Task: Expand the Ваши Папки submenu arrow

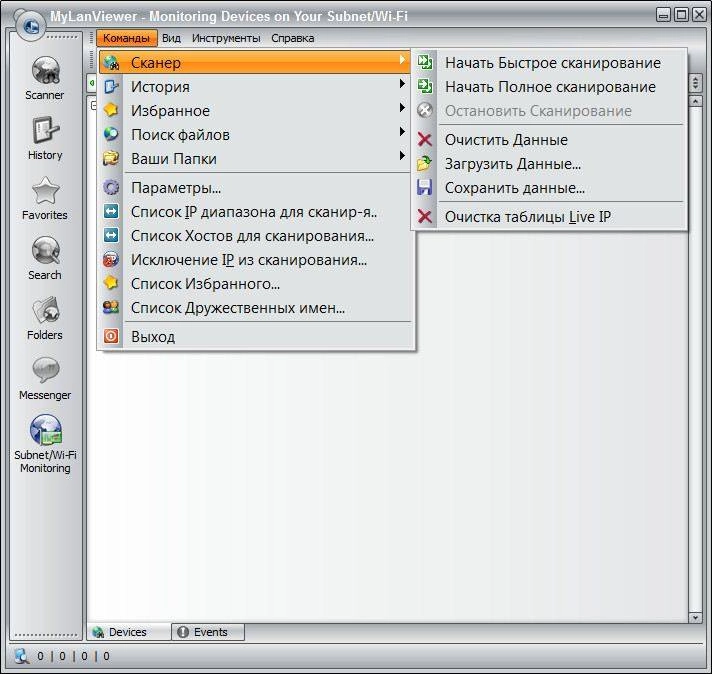Action: (x=402, y=156)
